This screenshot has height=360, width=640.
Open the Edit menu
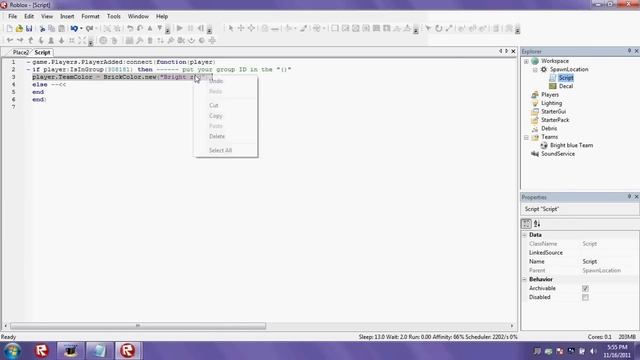(x=29, y=16)
